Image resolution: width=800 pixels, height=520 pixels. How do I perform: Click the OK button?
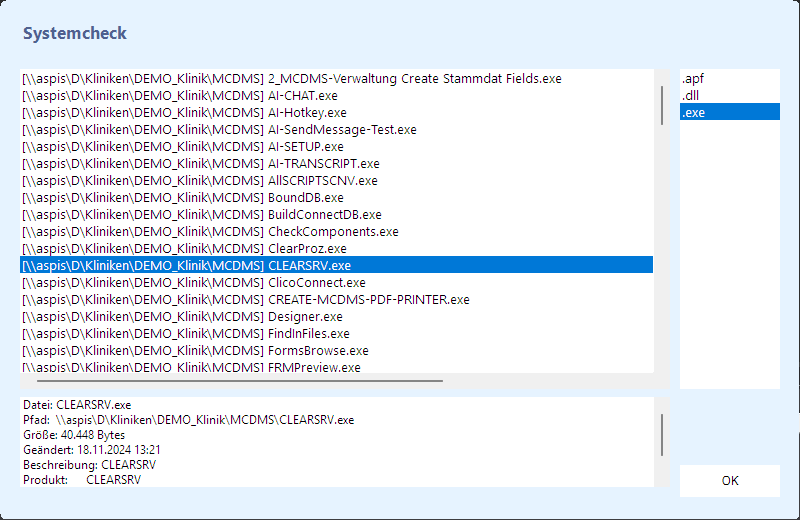pos(729,481)
